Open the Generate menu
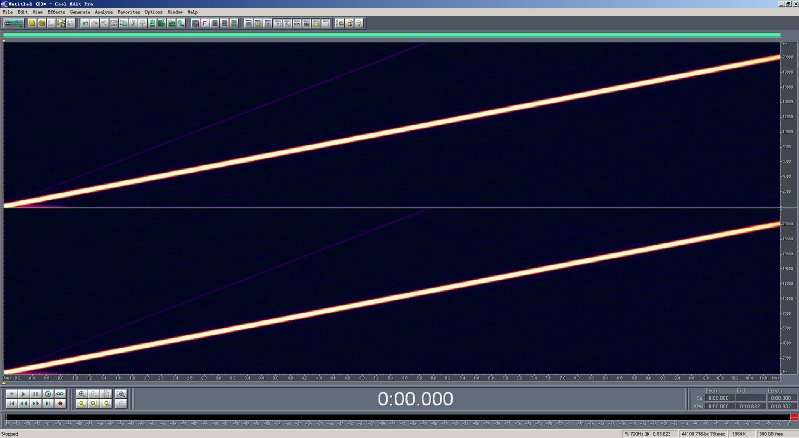The width and height of the screenshot is (799, 438). [x=78, y=11]
